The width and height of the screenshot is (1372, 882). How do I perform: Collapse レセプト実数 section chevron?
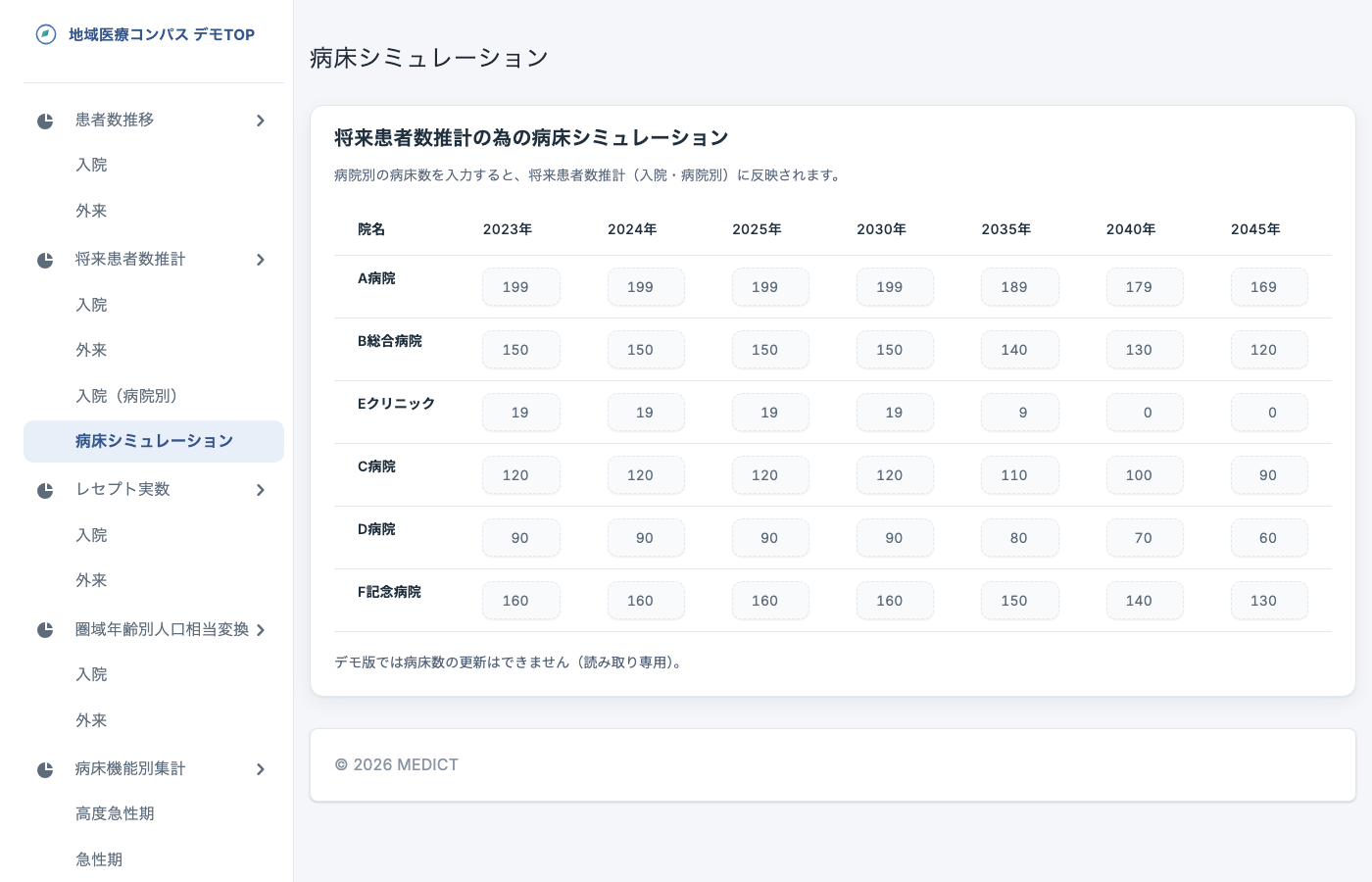point(261,490)
